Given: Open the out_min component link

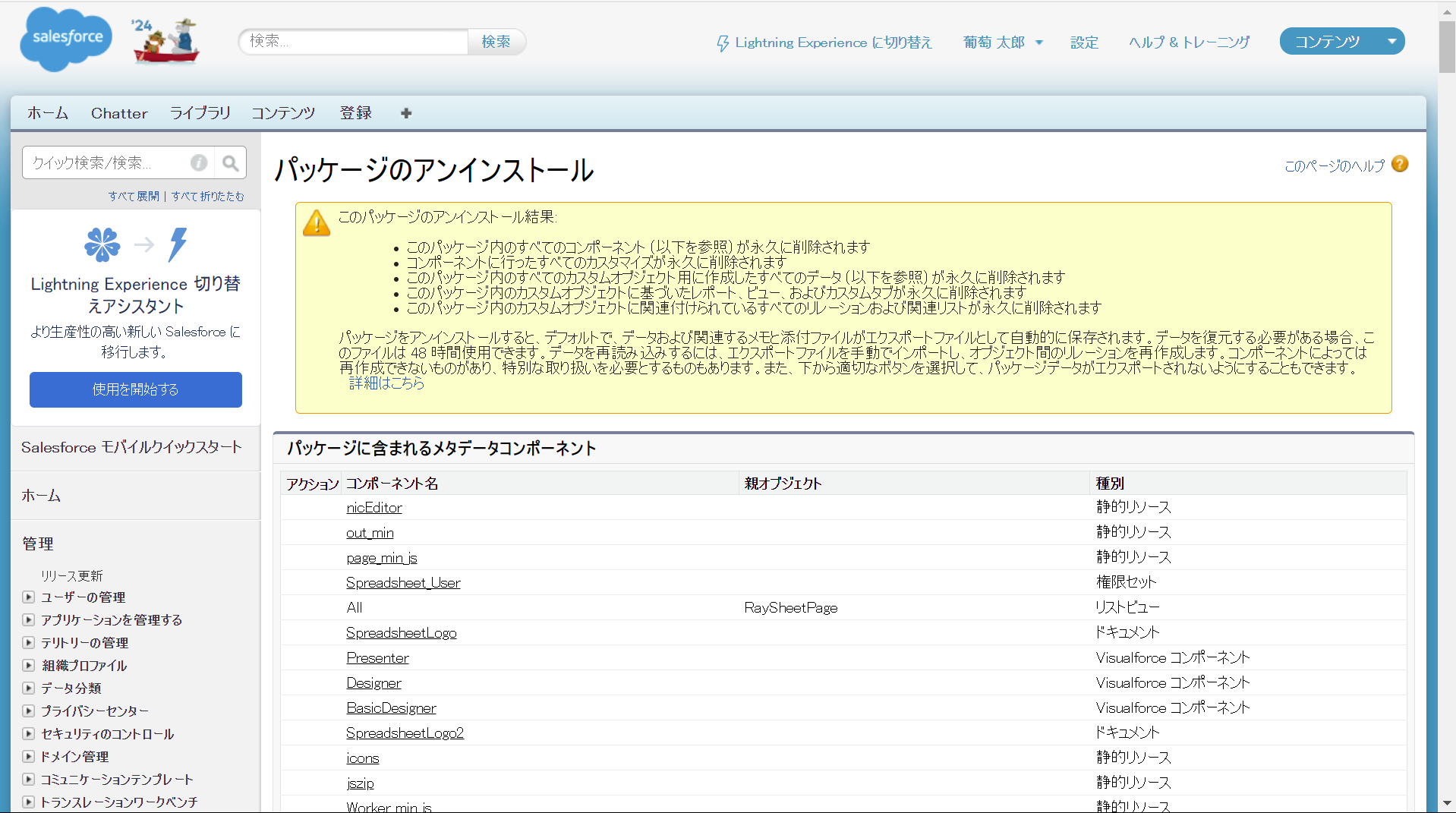Looking at the screenshot, I should click(370, 533).
